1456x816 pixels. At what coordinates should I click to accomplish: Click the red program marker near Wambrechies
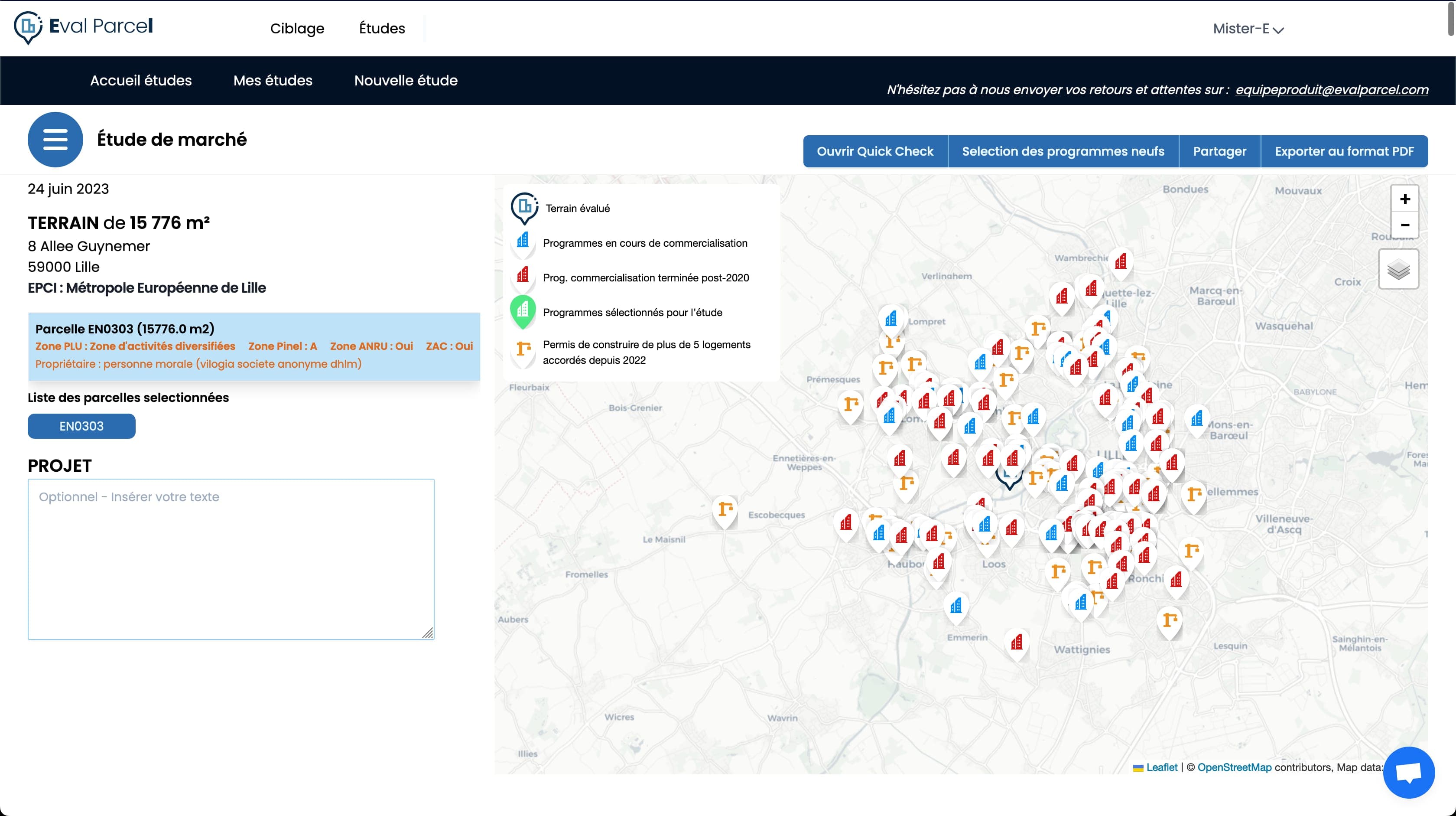click(x=1120, y=262)
